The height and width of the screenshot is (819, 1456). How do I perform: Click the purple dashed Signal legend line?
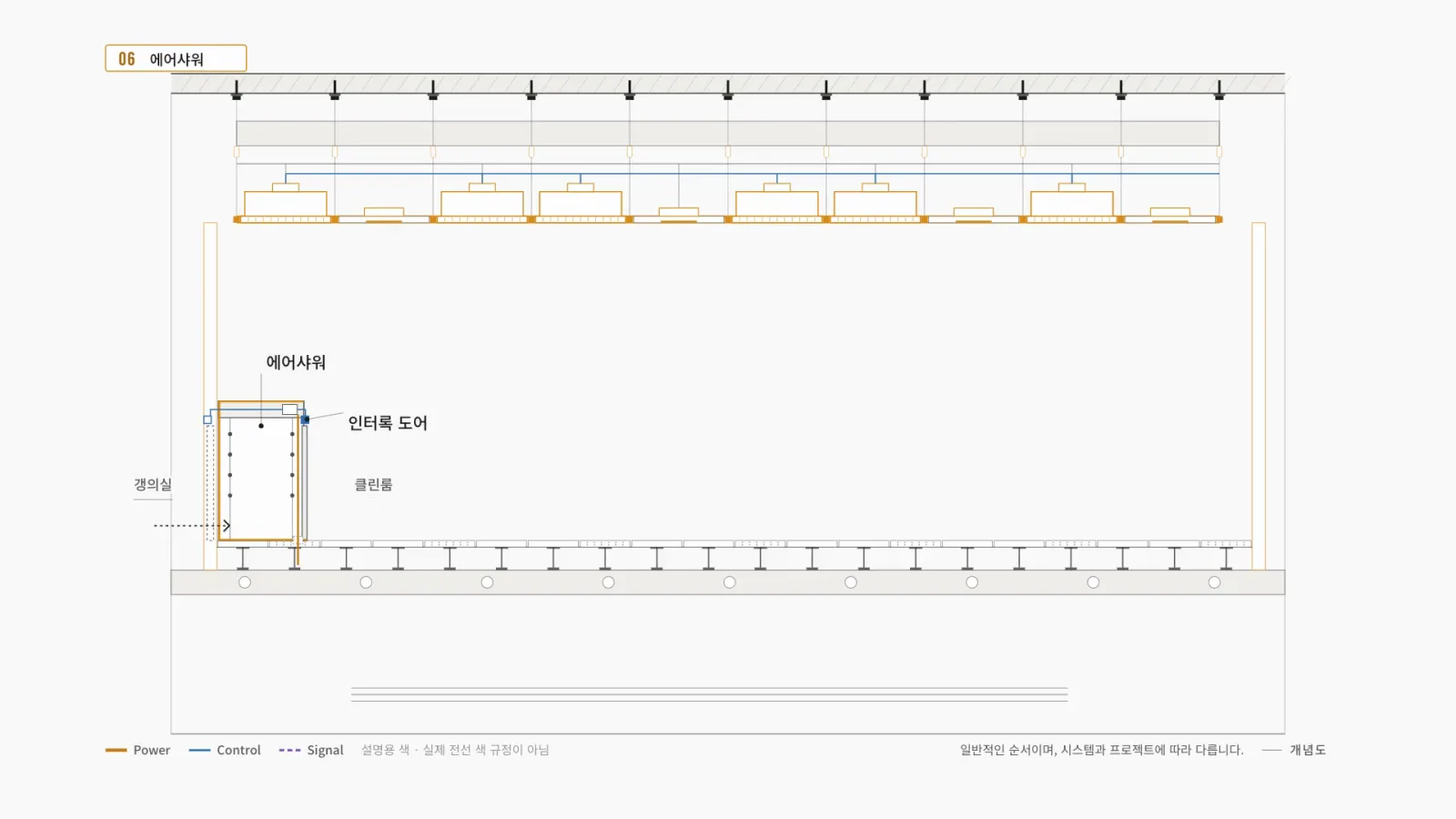pos(289,750)
